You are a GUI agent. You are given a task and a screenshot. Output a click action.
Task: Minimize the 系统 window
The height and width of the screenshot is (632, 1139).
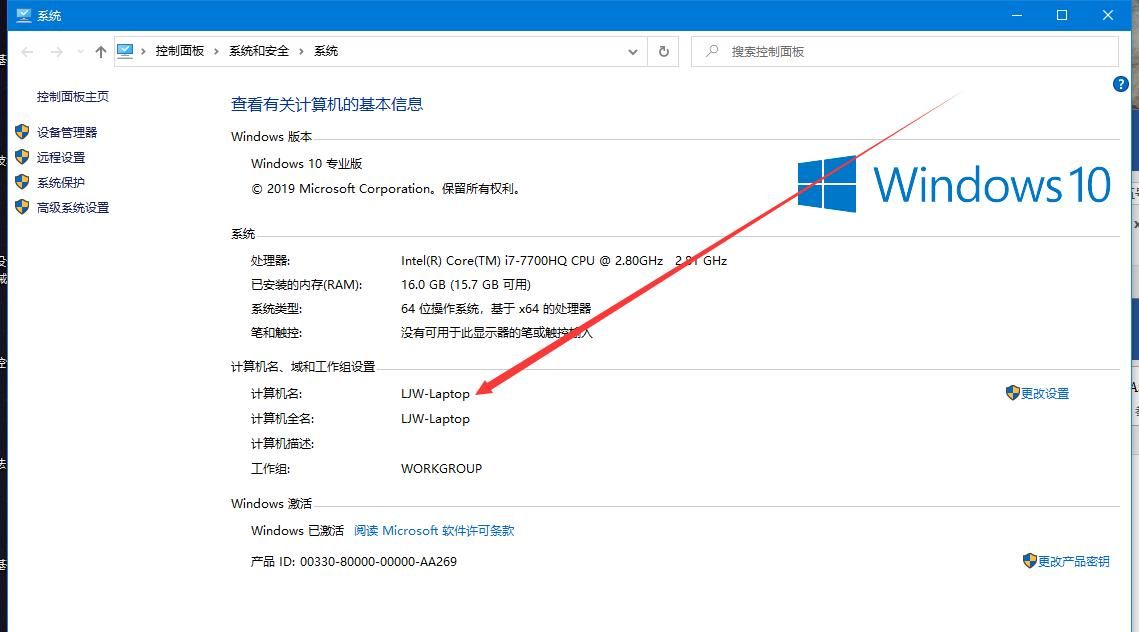click(x=1017, y=15)
